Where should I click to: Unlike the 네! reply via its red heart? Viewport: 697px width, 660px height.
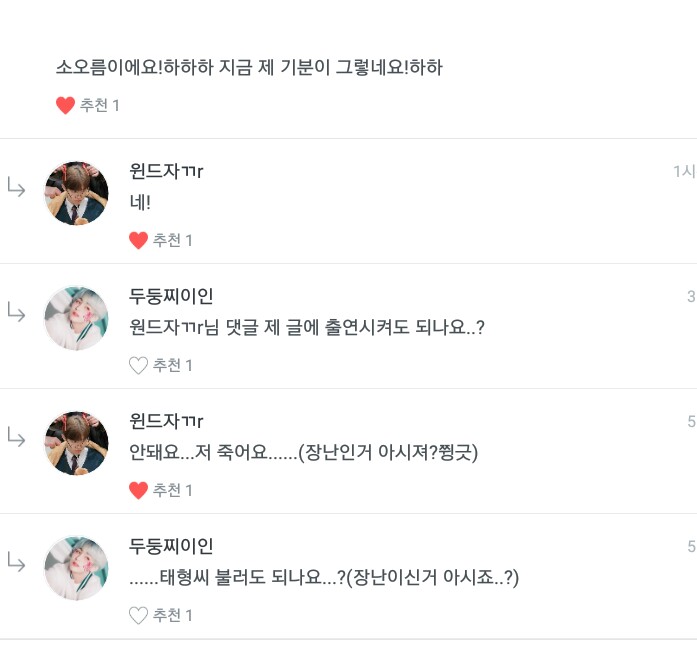point(139,240)
